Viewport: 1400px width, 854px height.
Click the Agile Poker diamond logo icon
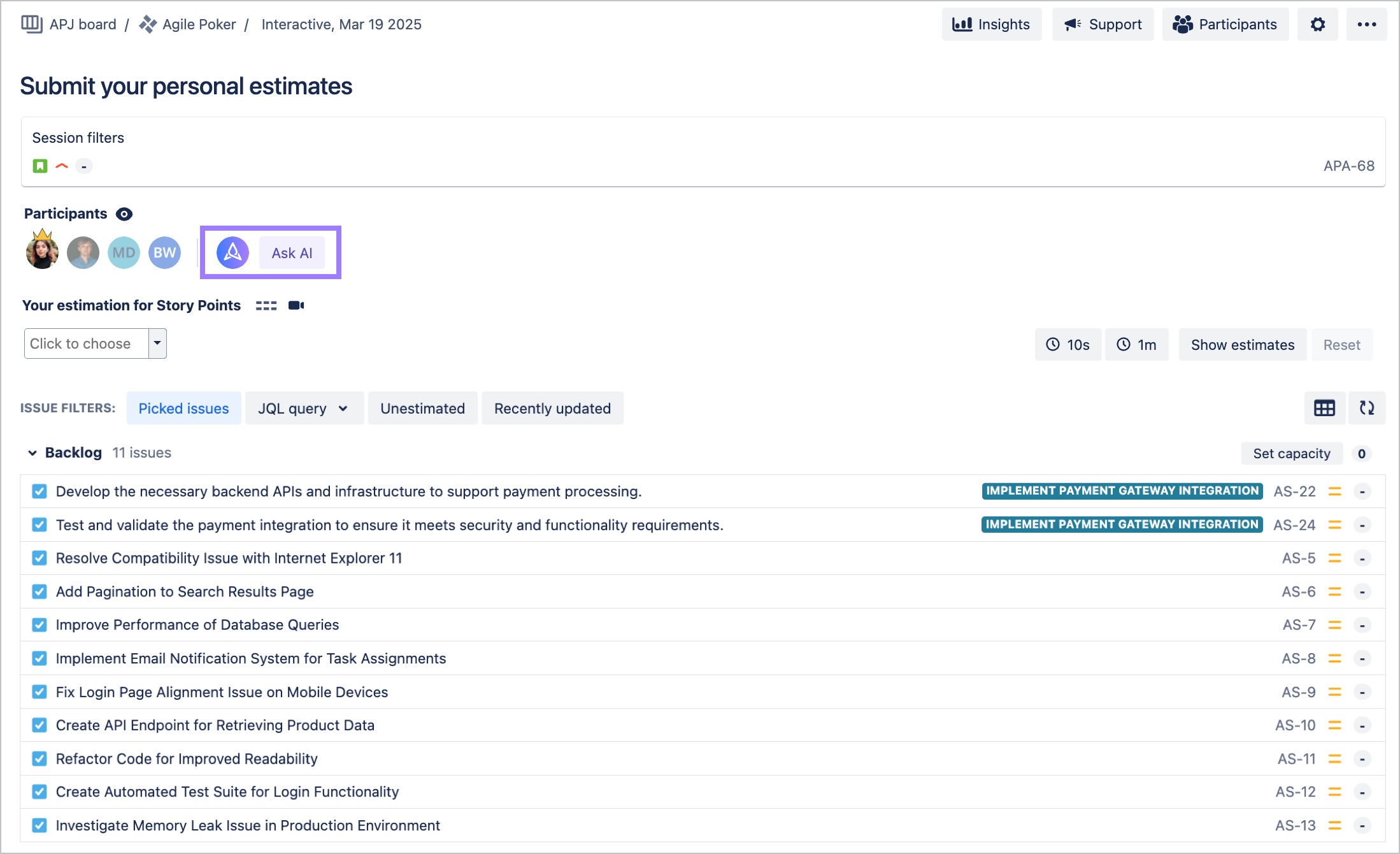click(148, 24)
